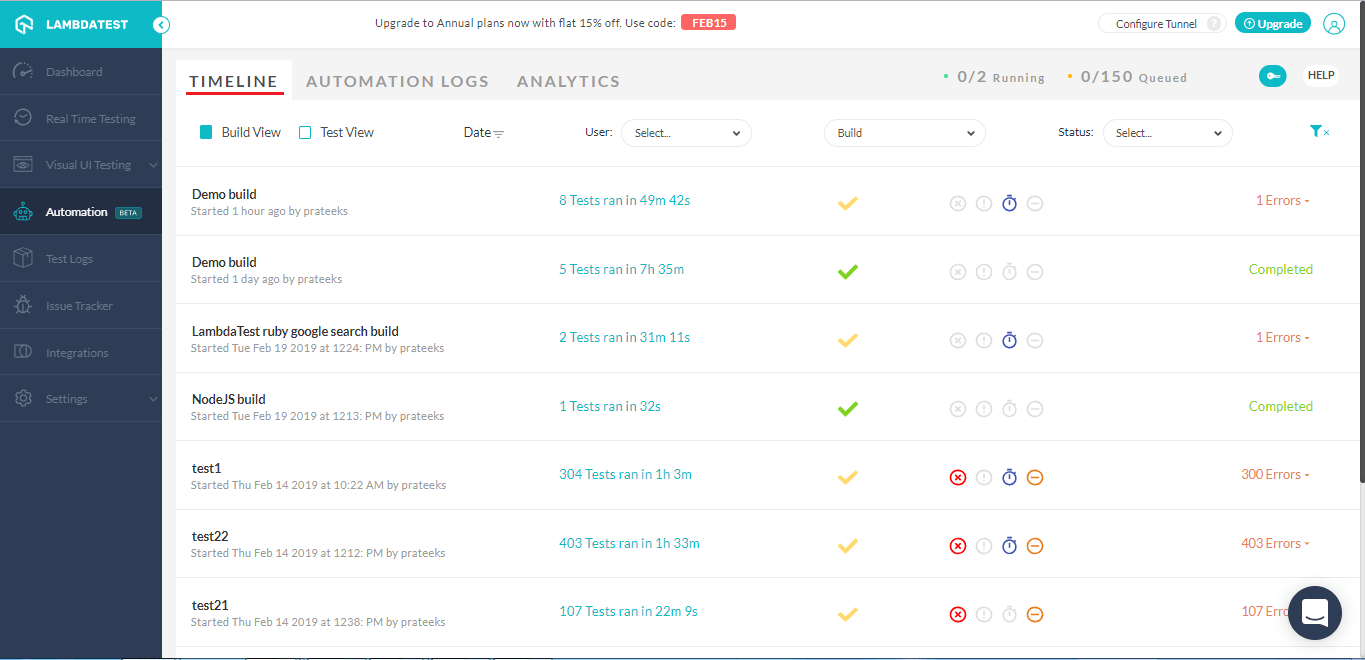
Task: Click the timeout clock icon for test22
Action: pyautogui.click(x=1009, y=546)
